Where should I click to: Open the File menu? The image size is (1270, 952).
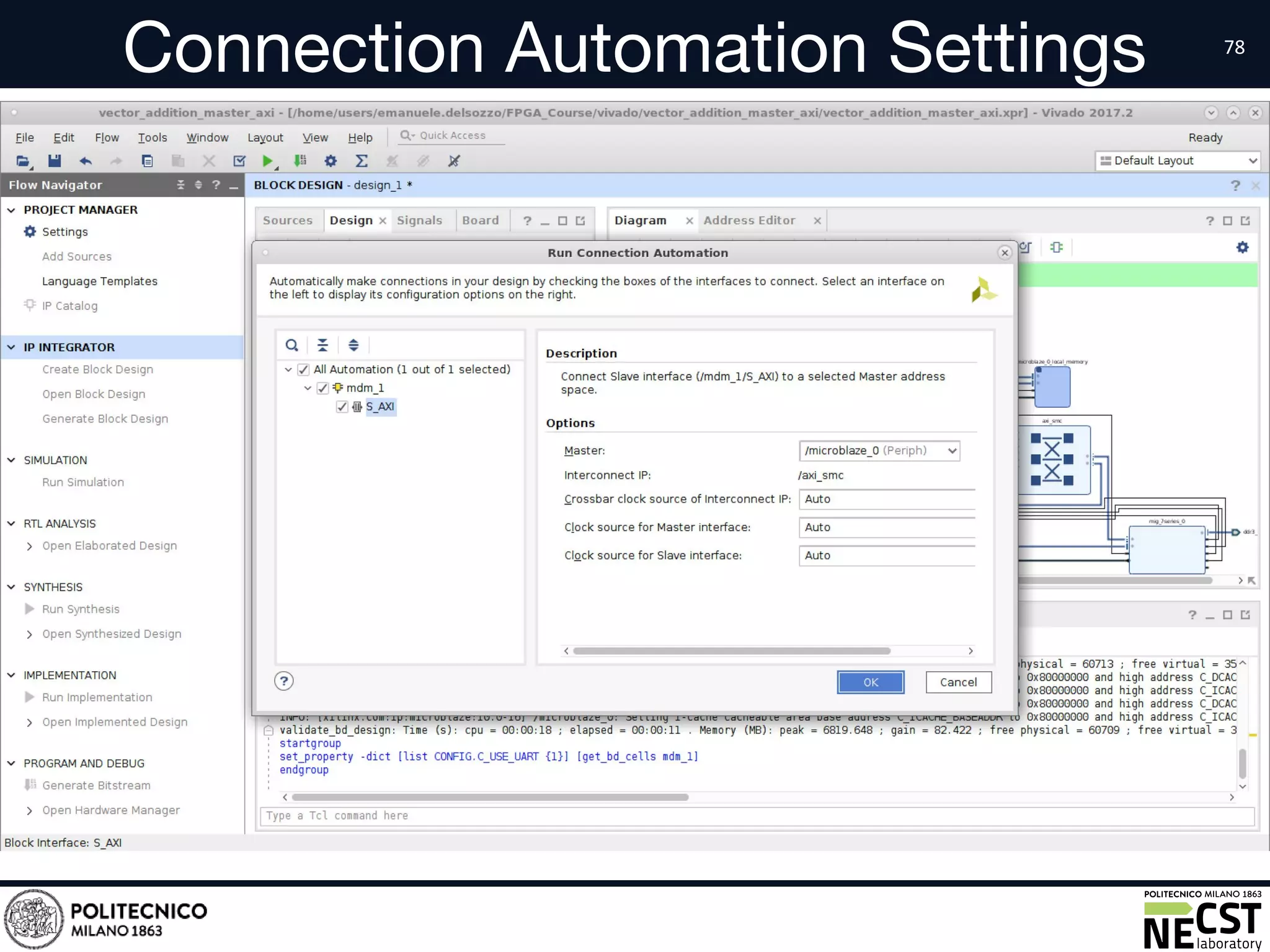(x=25, y=138)
